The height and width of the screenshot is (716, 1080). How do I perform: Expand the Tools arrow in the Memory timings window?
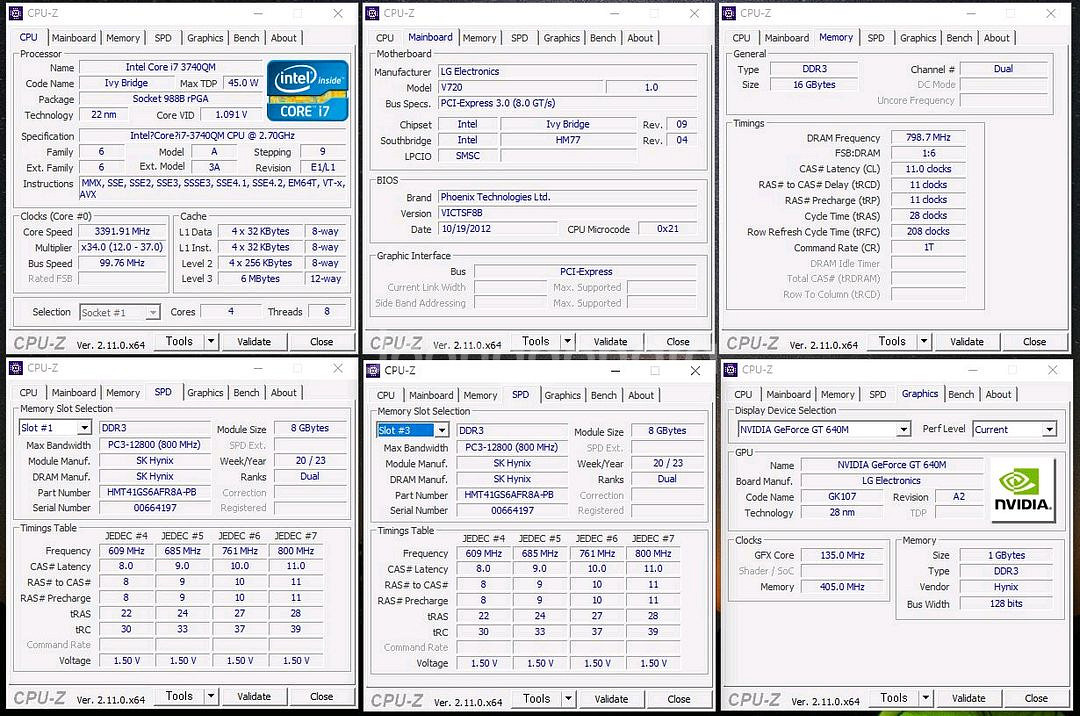pyautogui.click(x=924, y=341)
